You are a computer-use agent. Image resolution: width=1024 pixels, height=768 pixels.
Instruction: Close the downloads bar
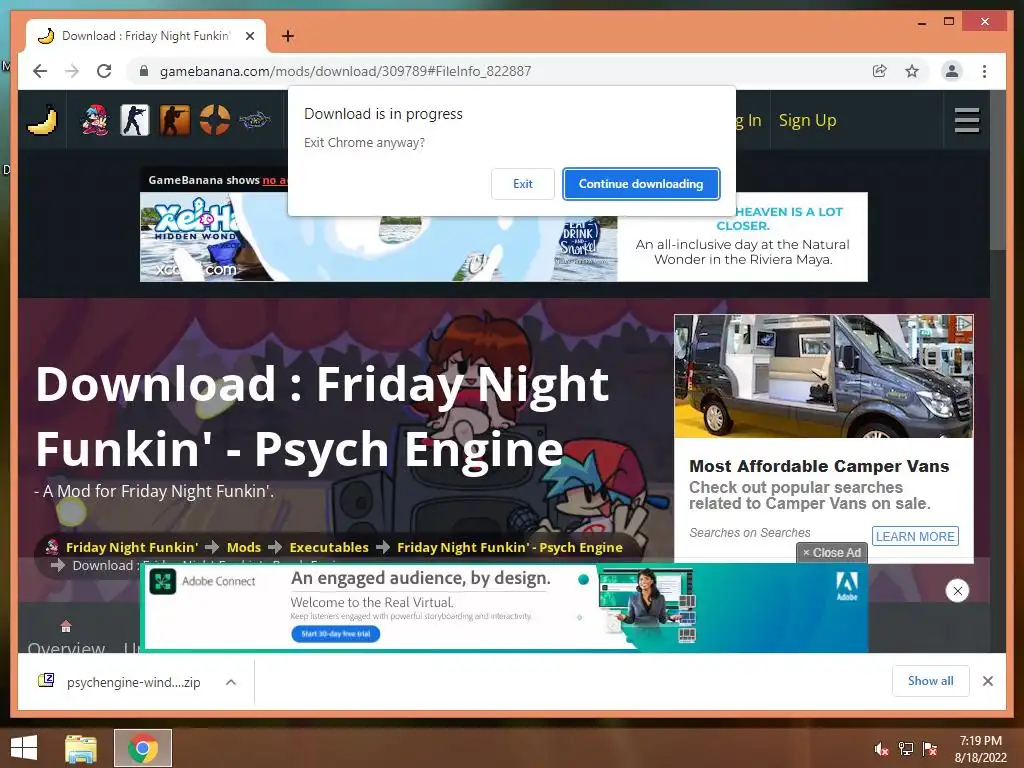point(987,681)
